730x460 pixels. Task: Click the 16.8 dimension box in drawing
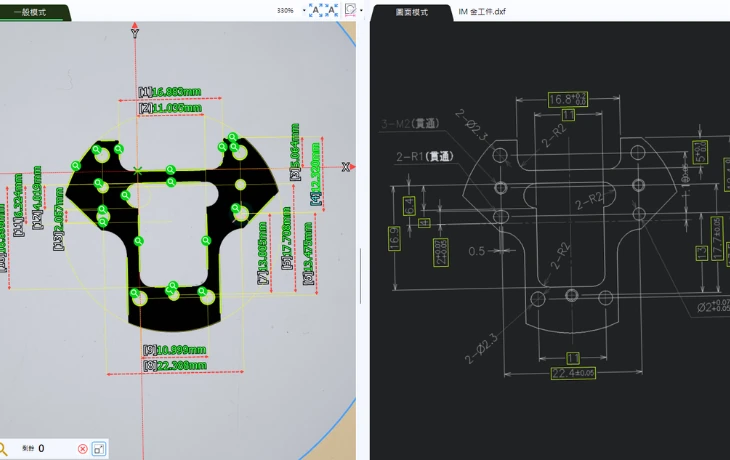pos(567,99)
